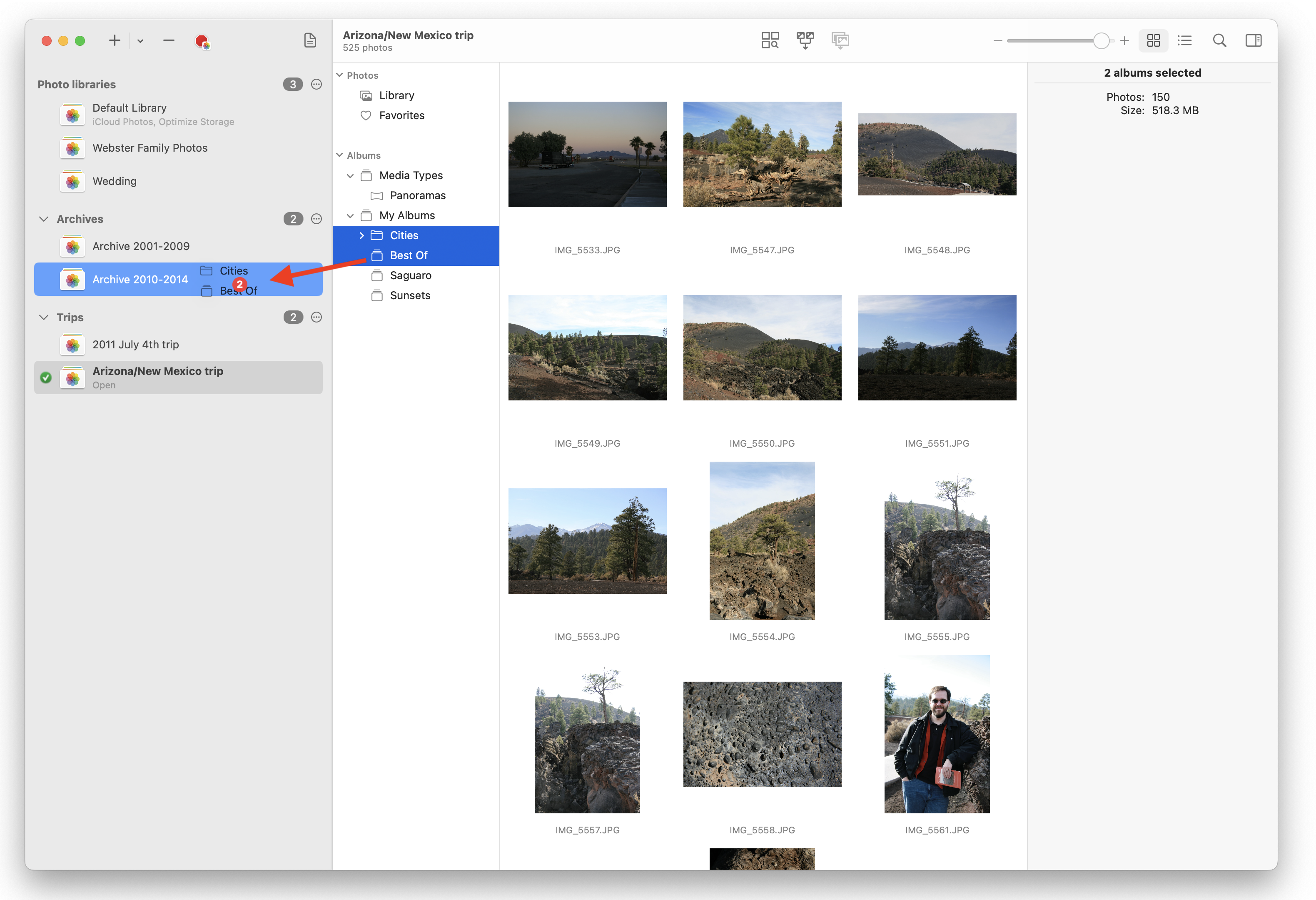Click the find duplicates toolbar icon
Image resolution: width=1316 pixels, height=900 pixels.
pyautogui.click(x=770, y=40)
